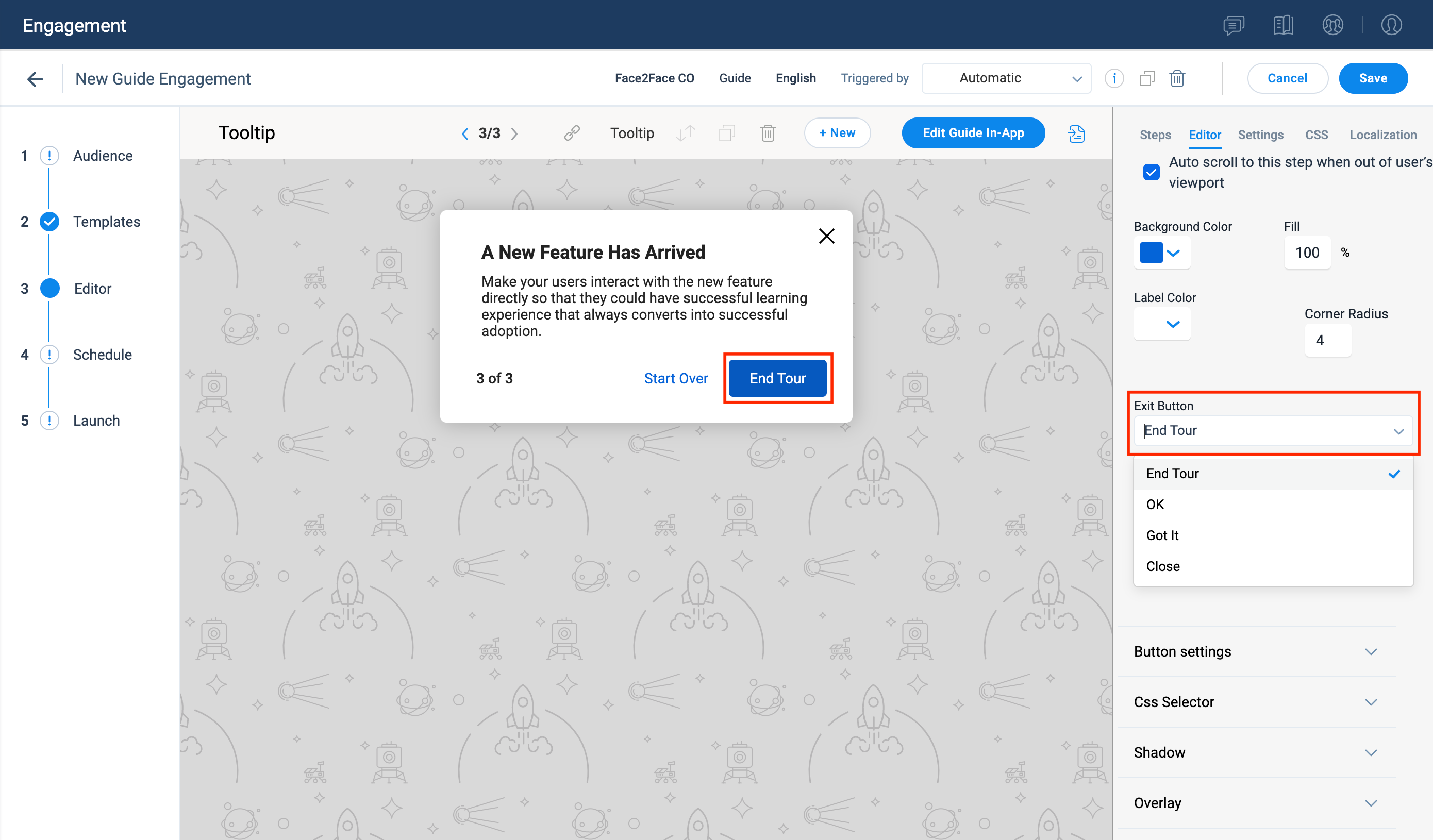The width and height of the screenshot is (1433, 840).
Task: Click the link icon beside Tooltip
Action: [572, 133]
